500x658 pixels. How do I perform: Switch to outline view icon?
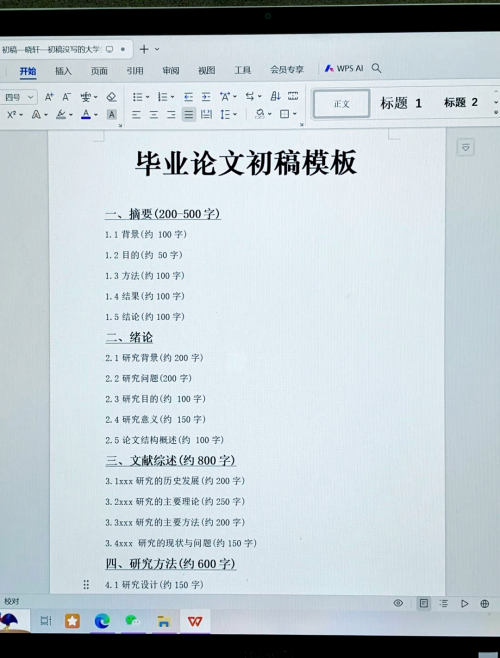click(443, 603)
